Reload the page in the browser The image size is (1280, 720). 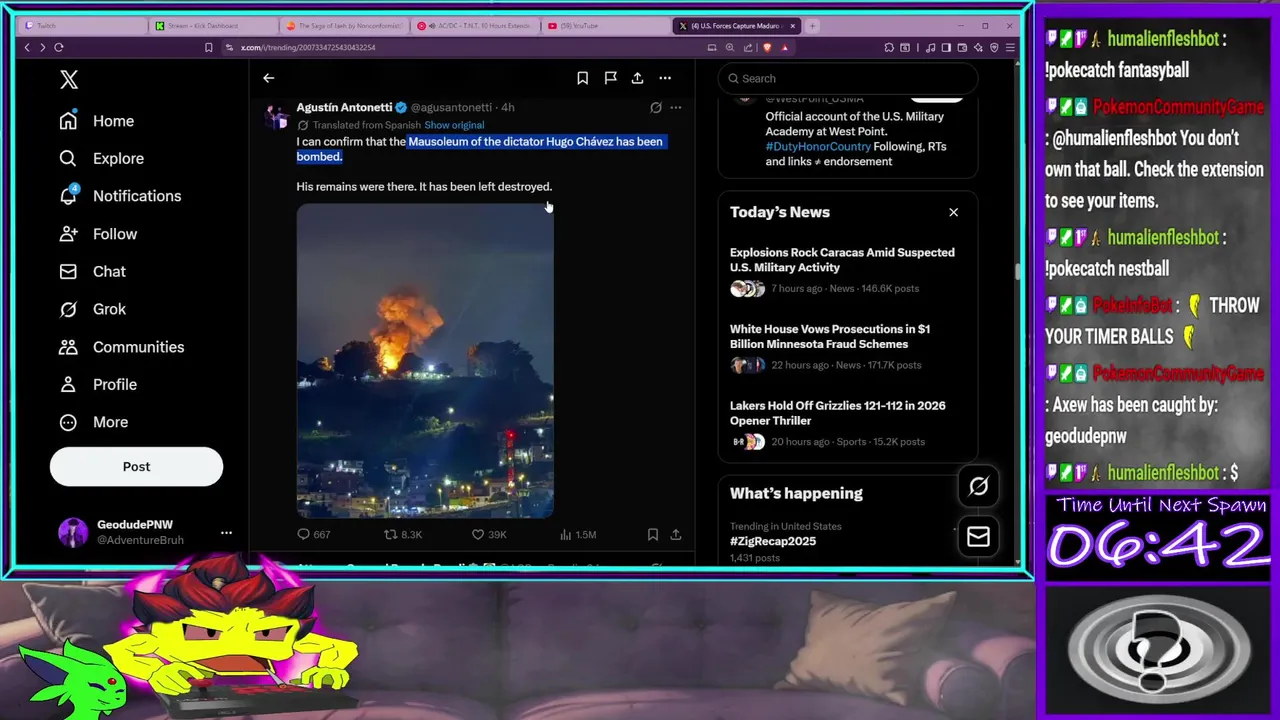(59, 47)
